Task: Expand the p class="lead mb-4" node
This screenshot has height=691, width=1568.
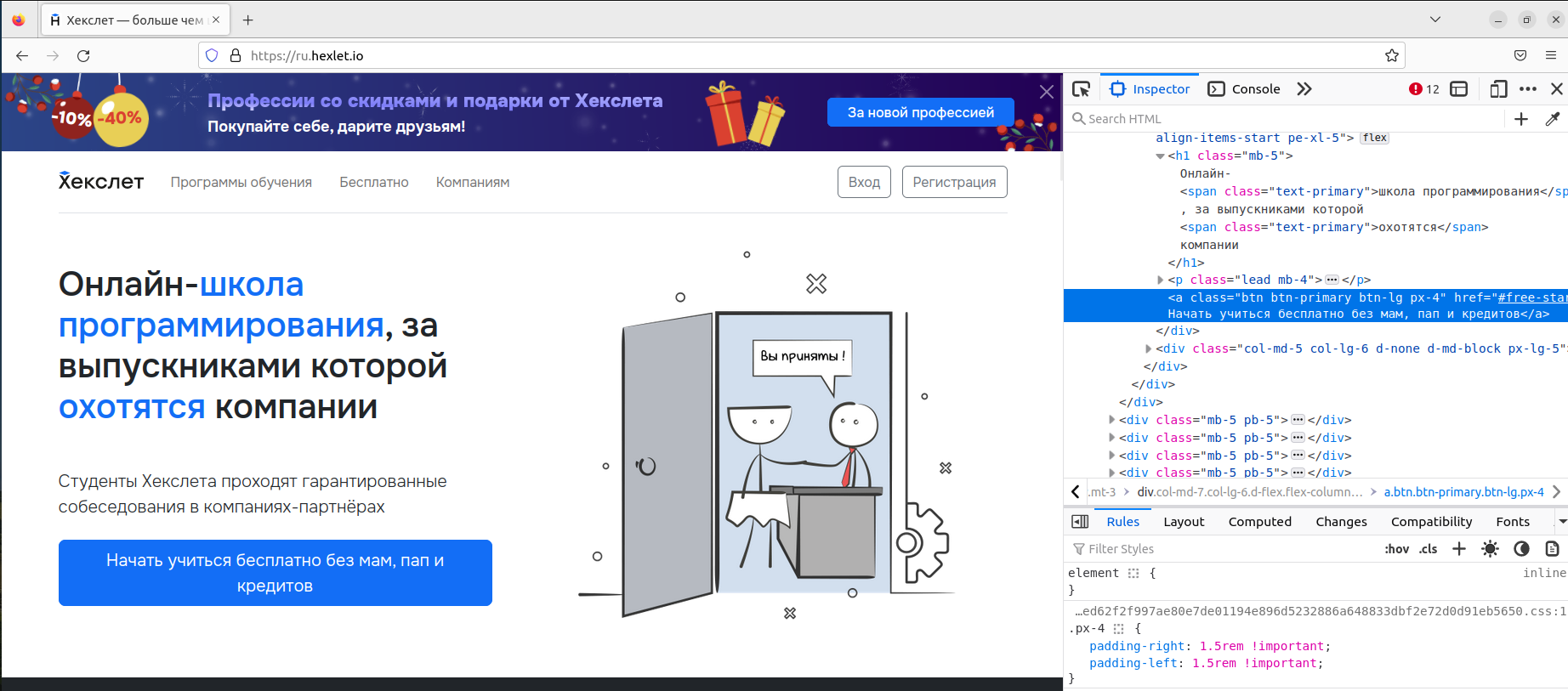Action: (x=1160, y=280)
